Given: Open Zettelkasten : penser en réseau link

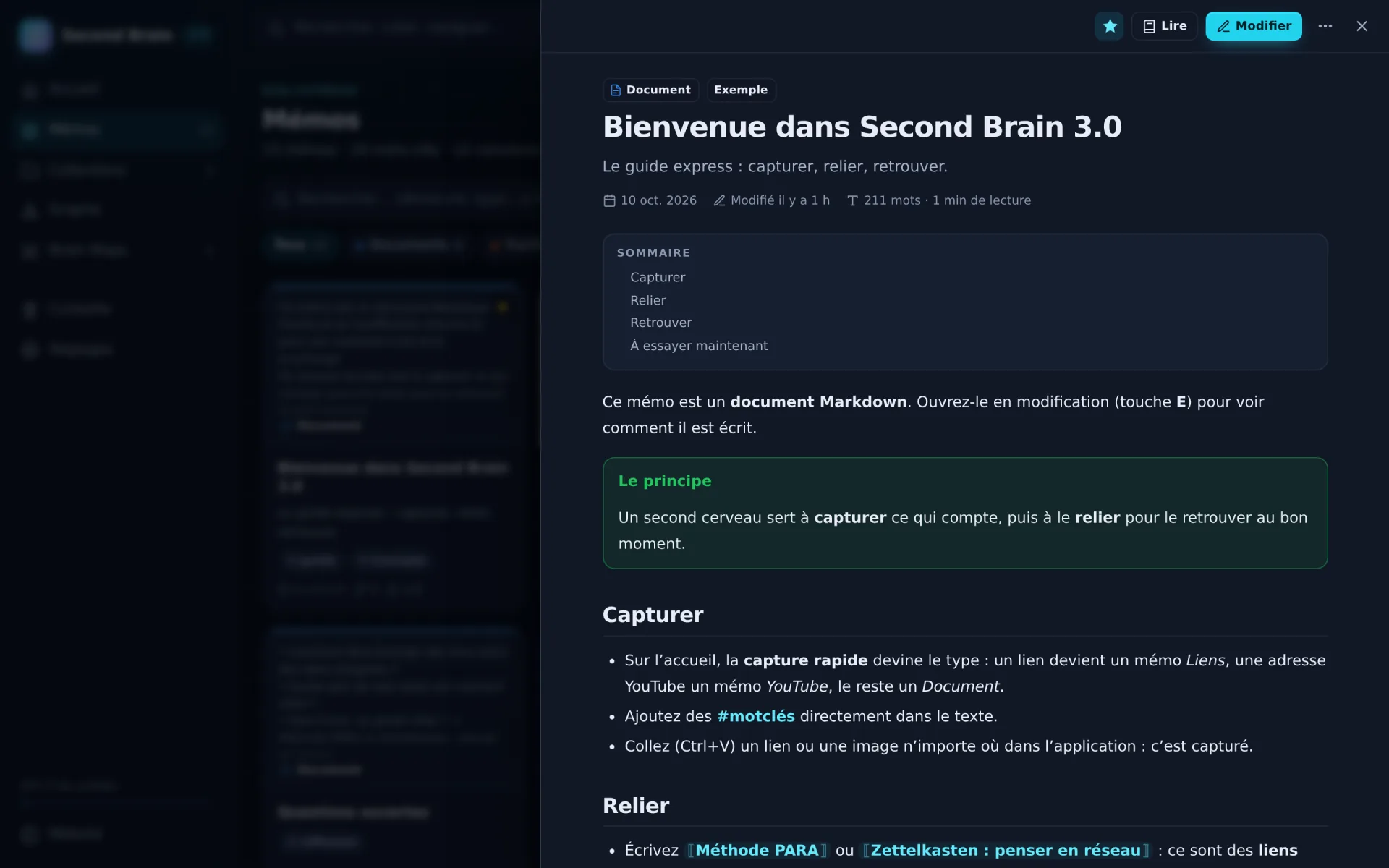Looking at the screenshot, I should tap(1006, 850).
